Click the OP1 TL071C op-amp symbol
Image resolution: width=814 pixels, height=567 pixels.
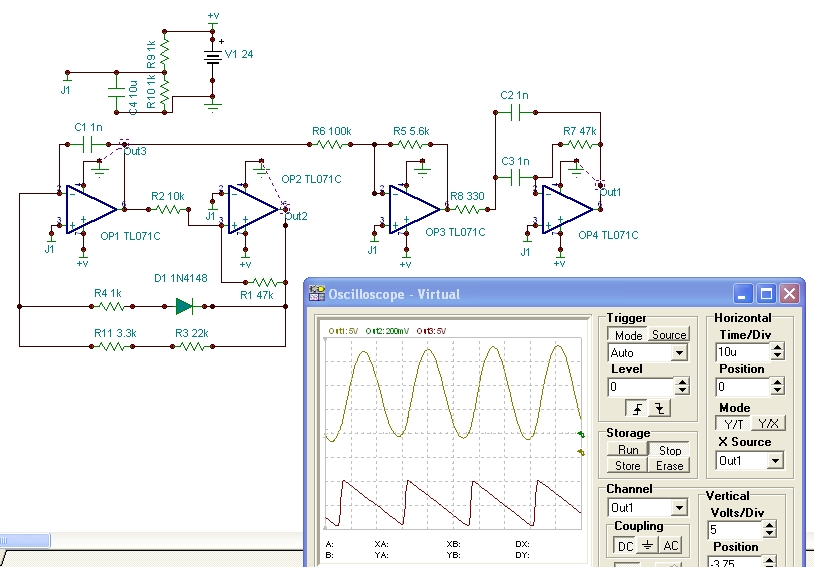[91, 210]
